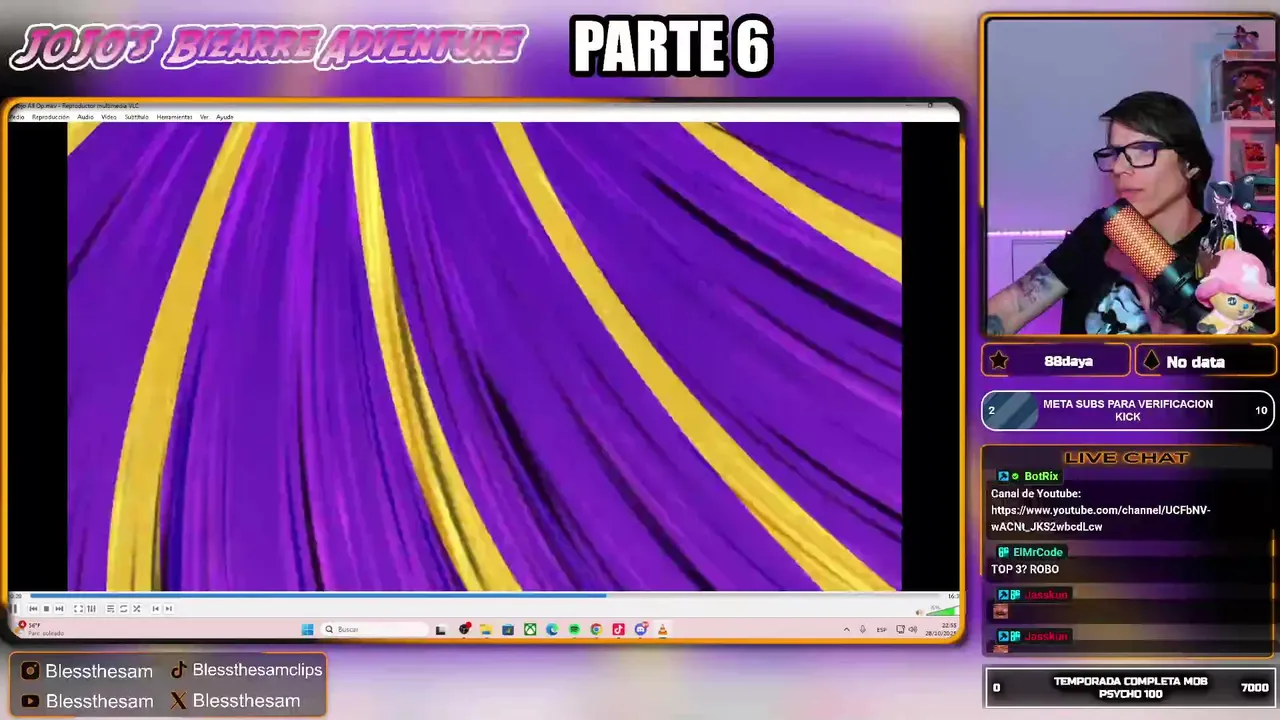
Task: Click the star icon beside 88daya
Action: click(x=999, y=361)
